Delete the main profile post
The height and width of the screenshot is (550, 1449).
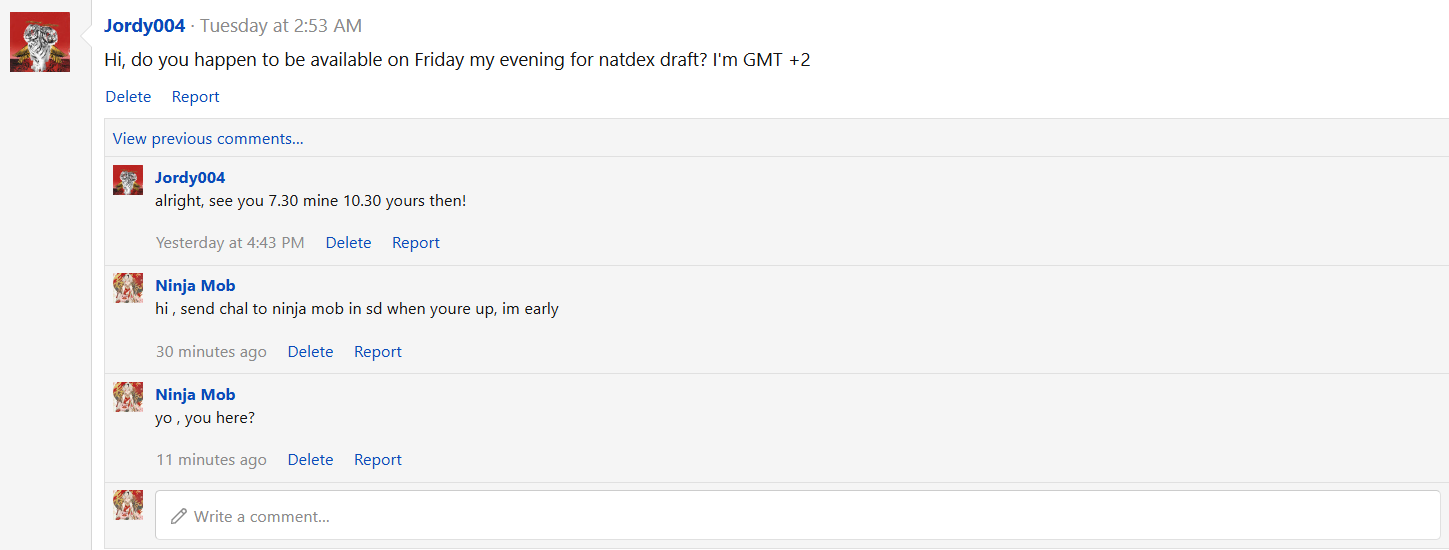pos(128,97)
